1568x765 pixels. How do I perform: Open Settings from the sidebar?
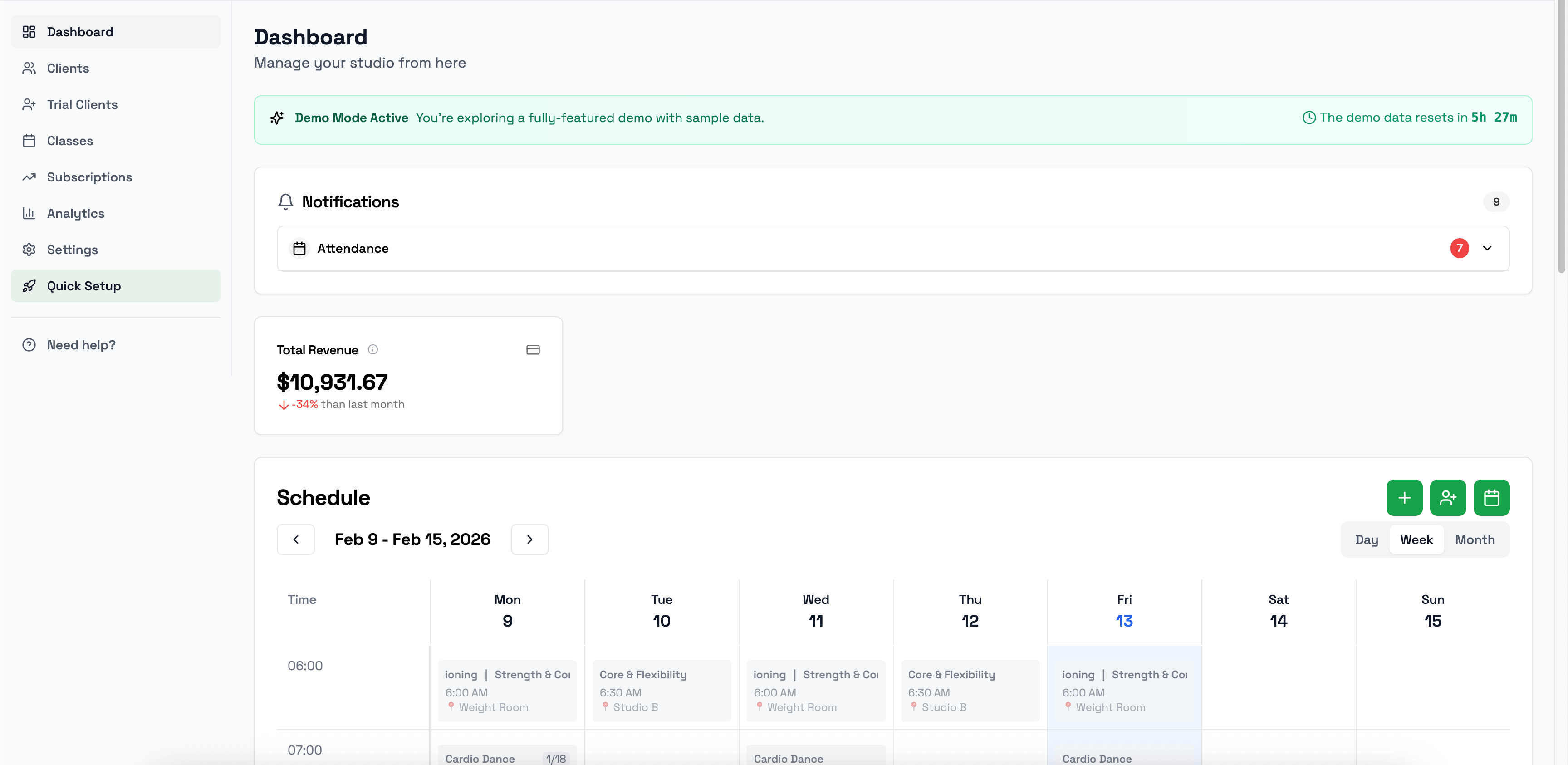(73, 250)
